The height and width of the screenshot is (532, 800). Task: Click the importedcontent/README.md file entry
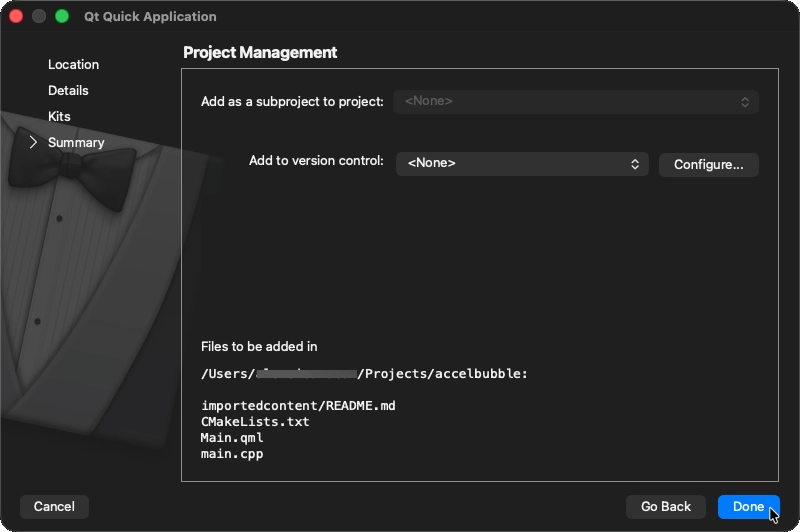click(x=298, y=406)
